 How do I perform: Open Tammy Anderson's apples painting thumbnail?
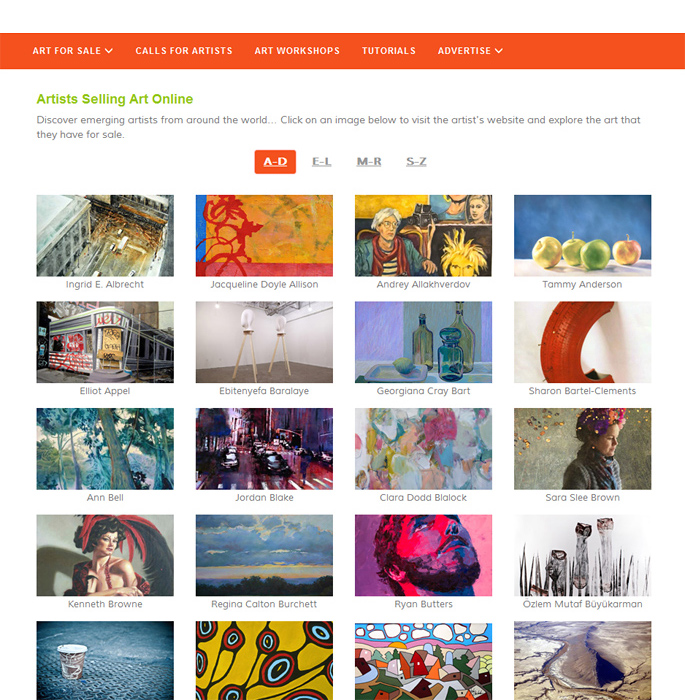click(582, 235)
